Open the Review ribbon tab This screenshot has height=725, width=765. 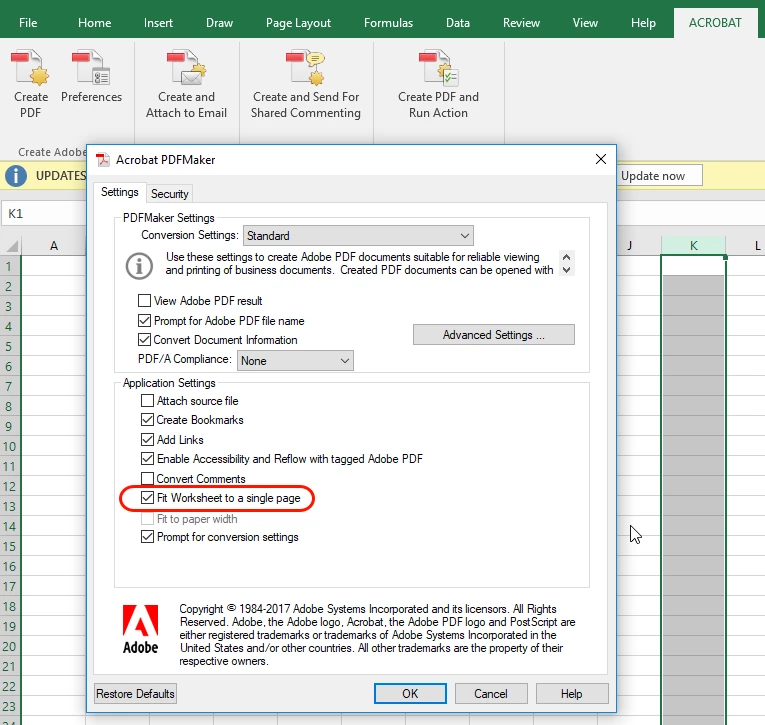pos(521,22)
